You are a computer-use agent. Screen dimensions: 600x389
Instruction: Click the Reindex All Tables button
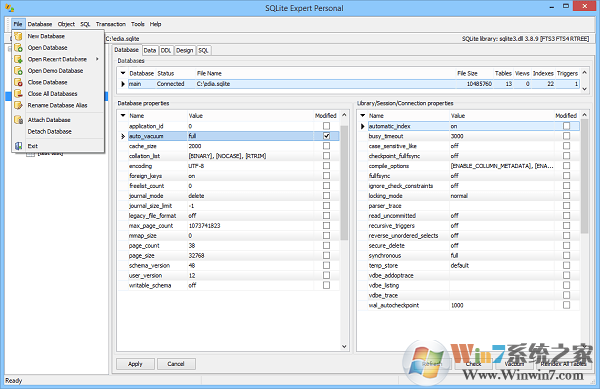(x=563, y=364)
